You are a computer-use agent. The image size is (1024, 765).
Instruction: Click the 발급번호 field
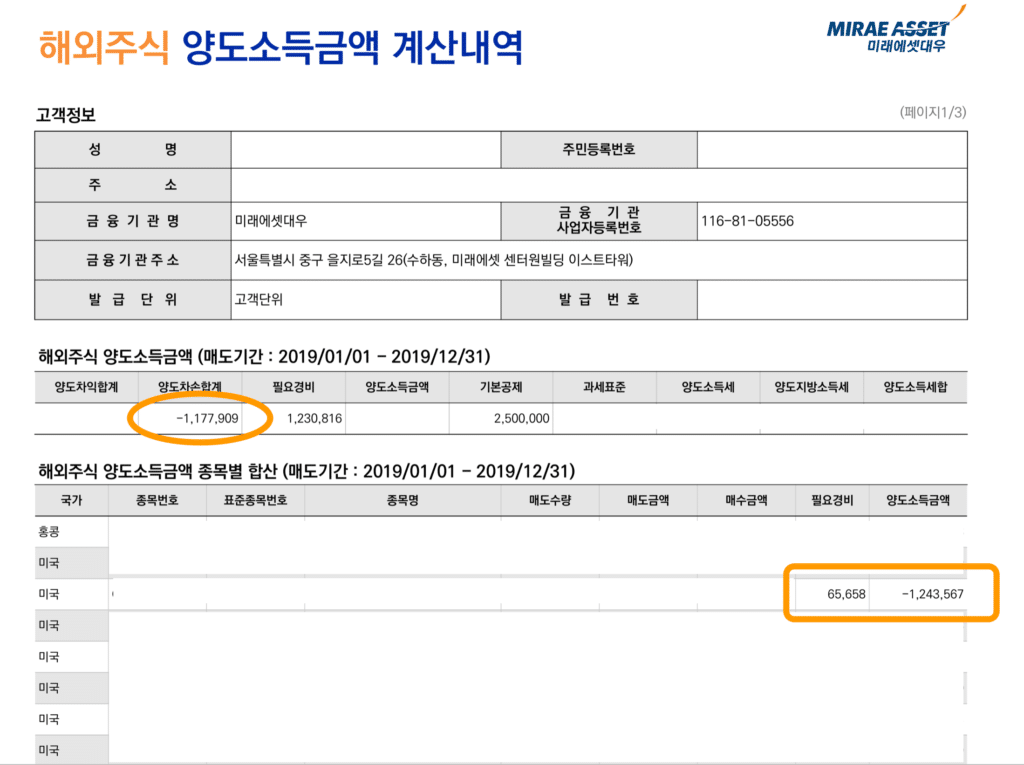click(597, 298)
